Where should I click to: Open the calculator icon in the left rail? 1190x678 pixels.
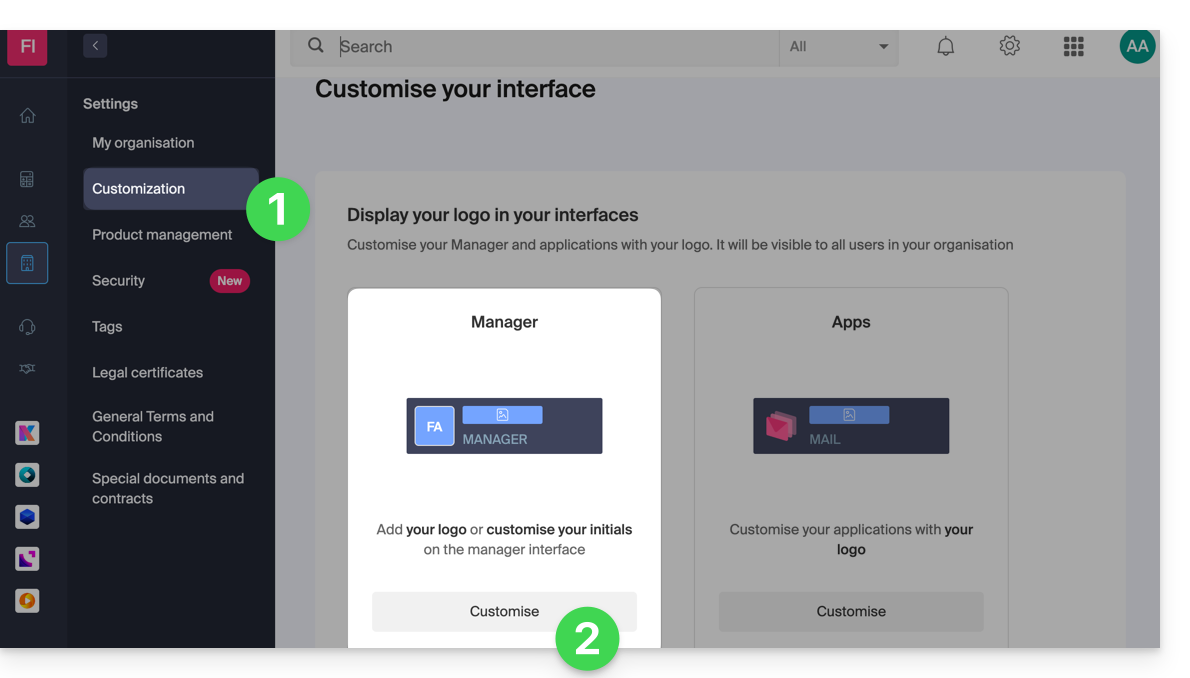click(x=27, y=180)
